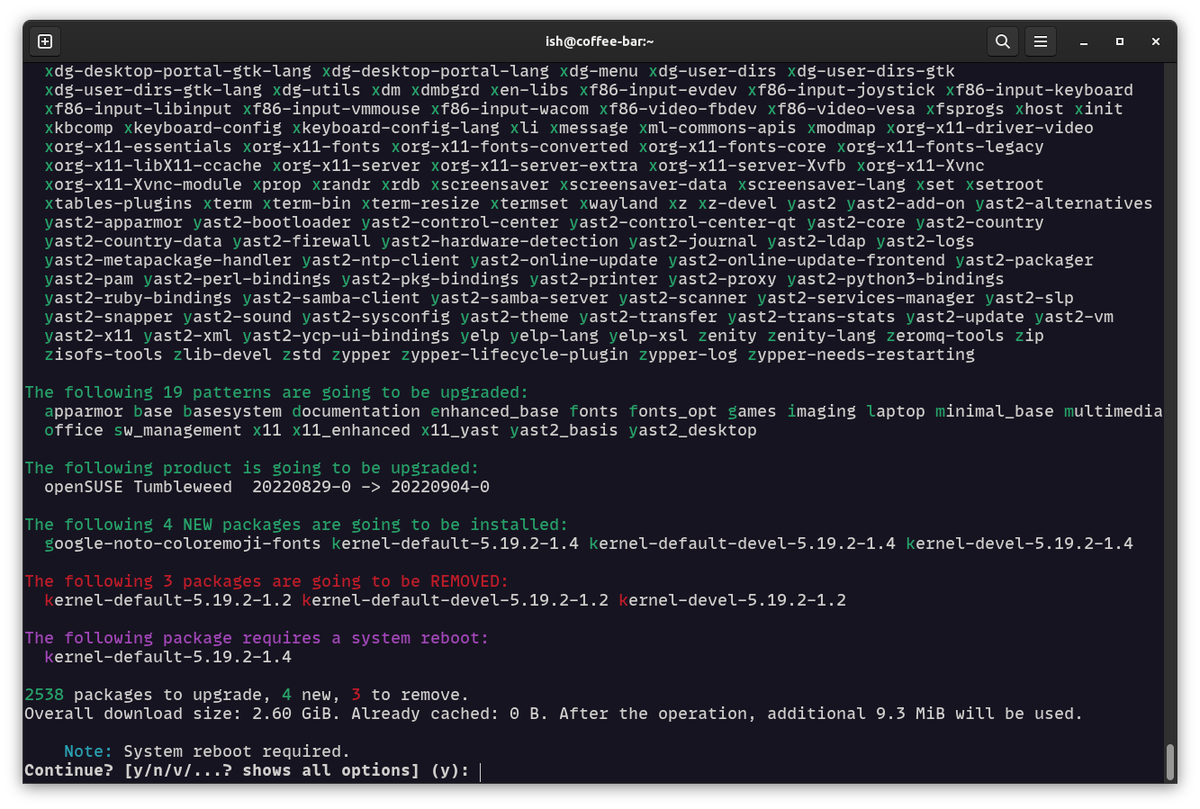Viewport: 1200px width, 809px height.
Task: Open the terminal search
Action: pyautogui.click(x=1001, y=42)
